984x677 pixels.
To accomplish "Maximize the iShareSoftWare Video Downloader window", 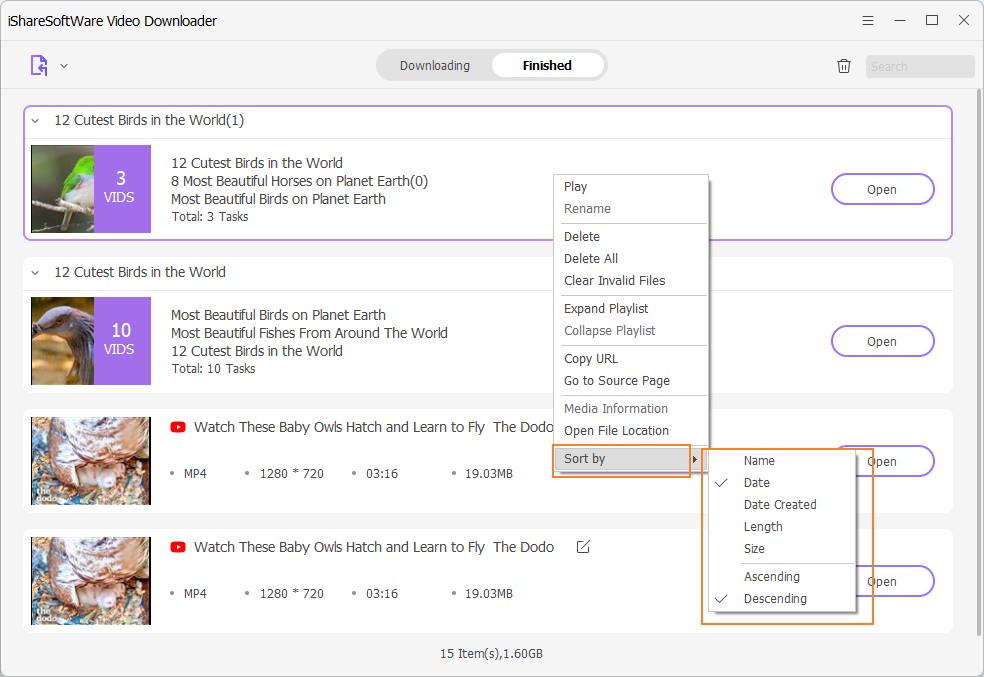I will tap(932, 21).
